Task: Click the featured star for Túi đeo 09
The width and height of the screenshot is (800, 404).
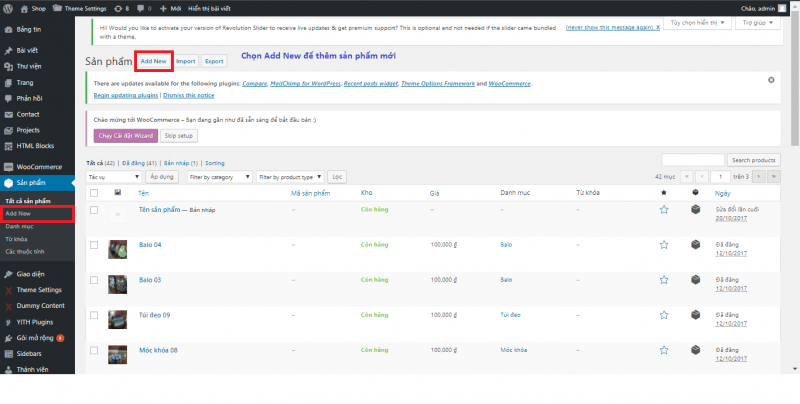Action: click(663, 314)
